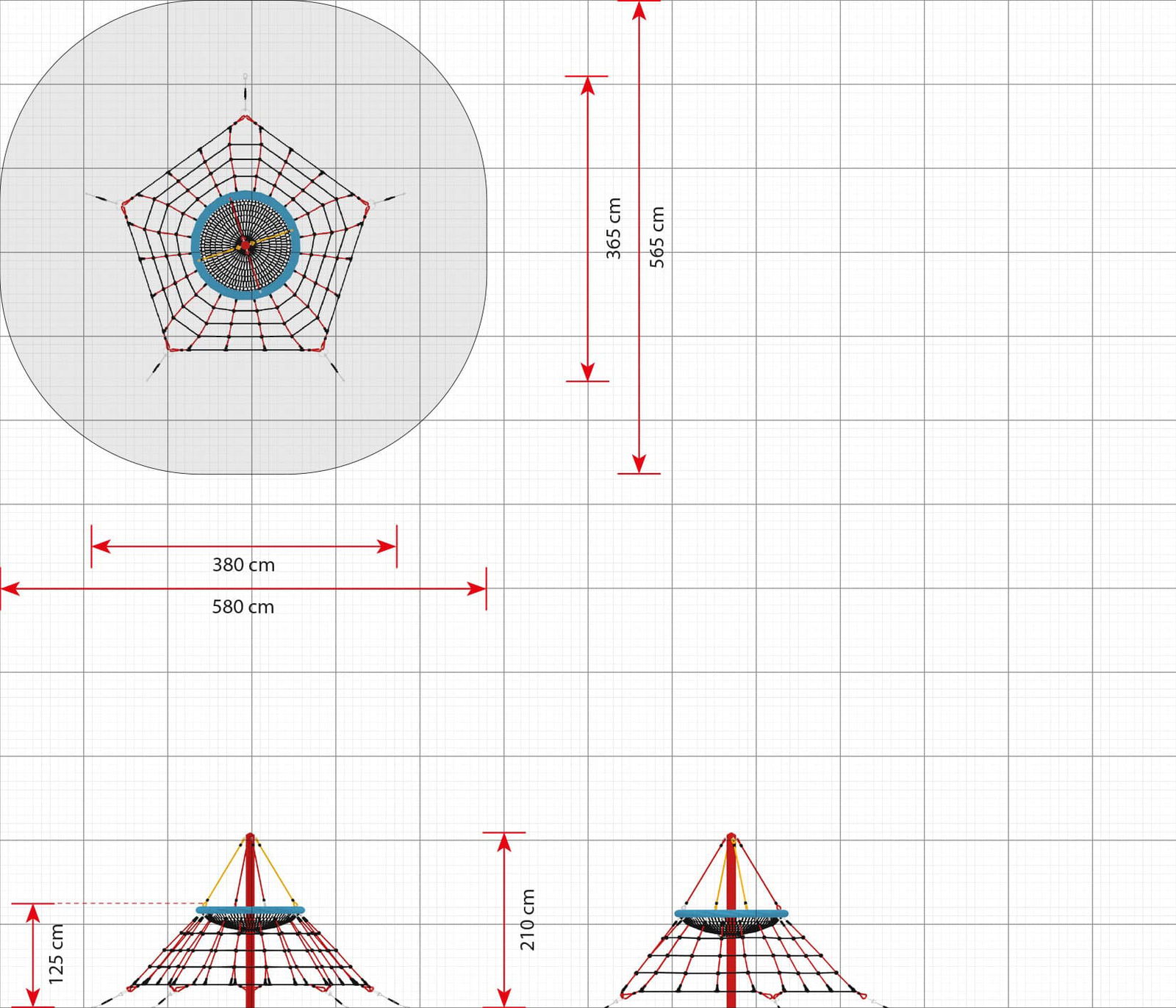The height and width of the screenshot is (1008, 1176).
Task: Select the red center hub in top view
Action: [x=243, y=245]
